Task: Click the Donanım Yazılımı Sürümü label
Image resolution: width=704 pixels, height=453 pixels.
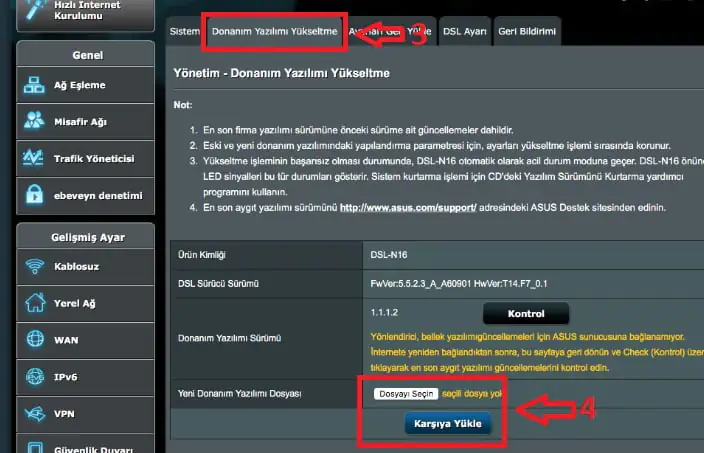Action: (229, 338)
